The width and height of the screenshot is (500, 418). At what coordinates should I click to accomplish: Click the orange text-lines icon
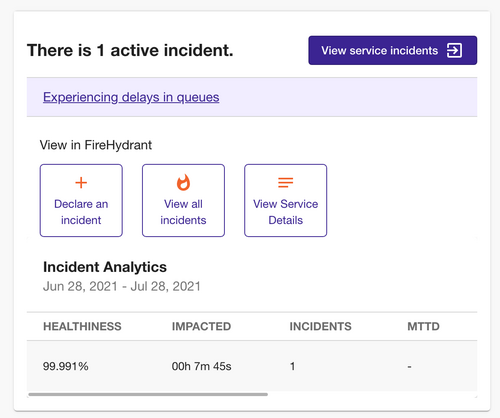[x=286, y=182]
